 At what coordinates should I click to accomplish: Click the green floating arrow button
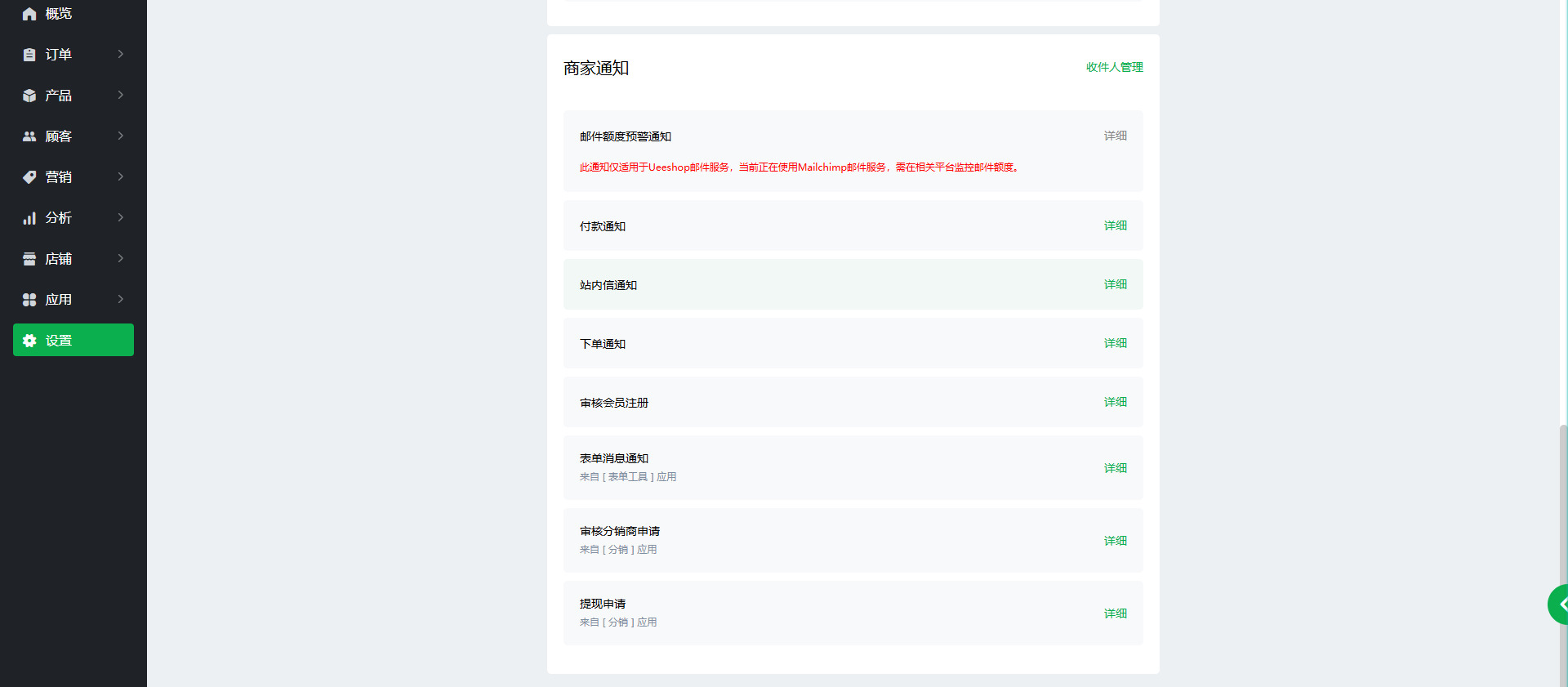pos(1559,604)
